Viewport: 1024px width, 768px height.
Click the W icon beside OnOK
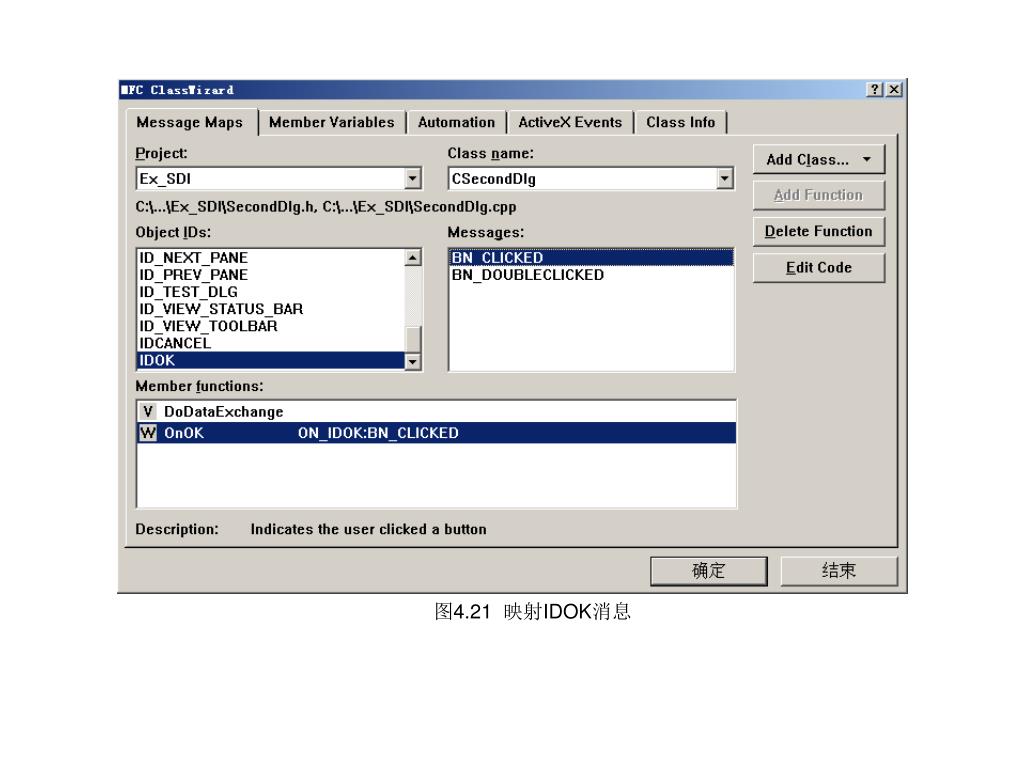tap(148, 433)
